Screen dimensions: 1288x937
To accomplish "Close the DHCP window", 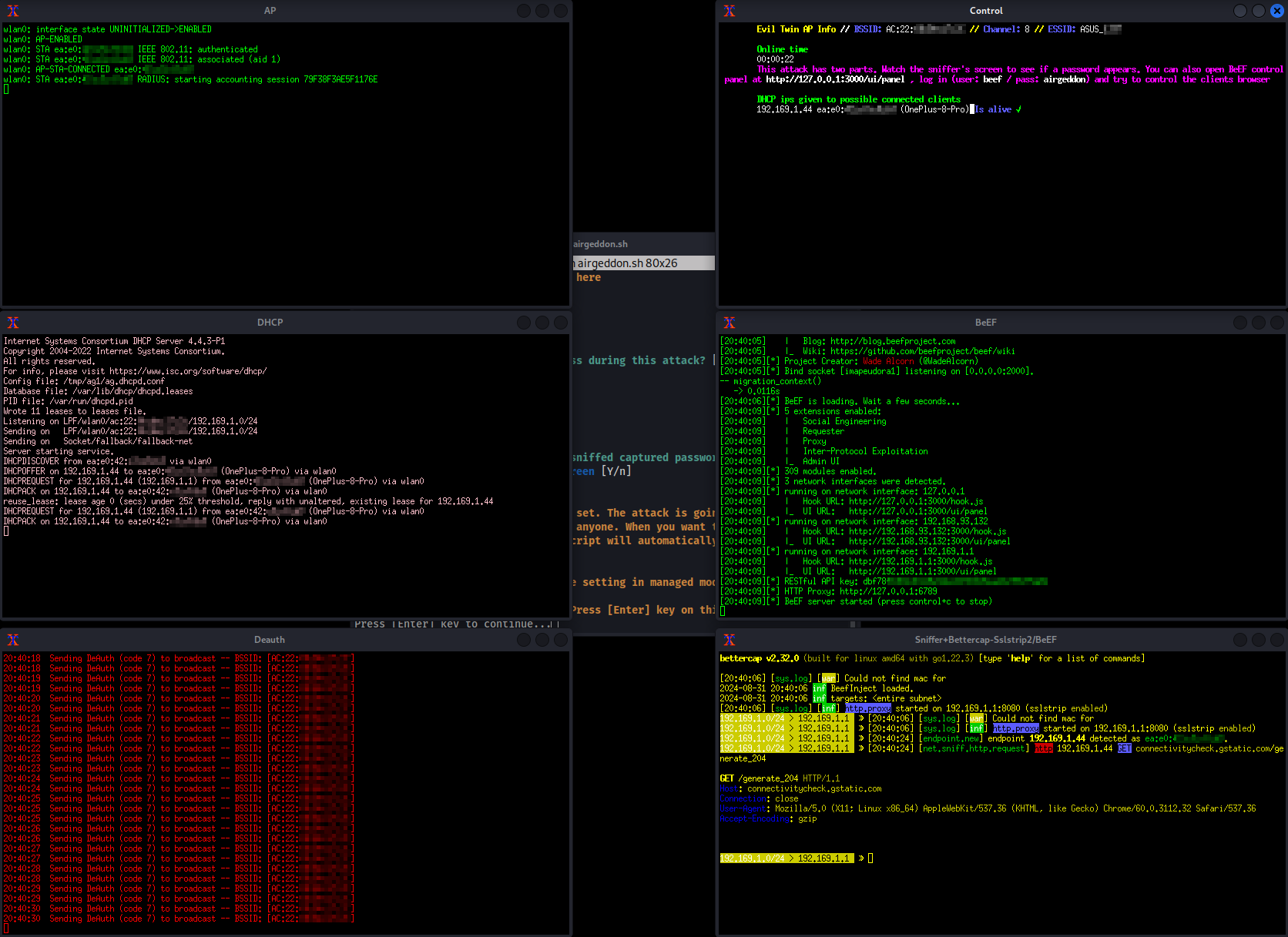I will click(x=561, y=323).
